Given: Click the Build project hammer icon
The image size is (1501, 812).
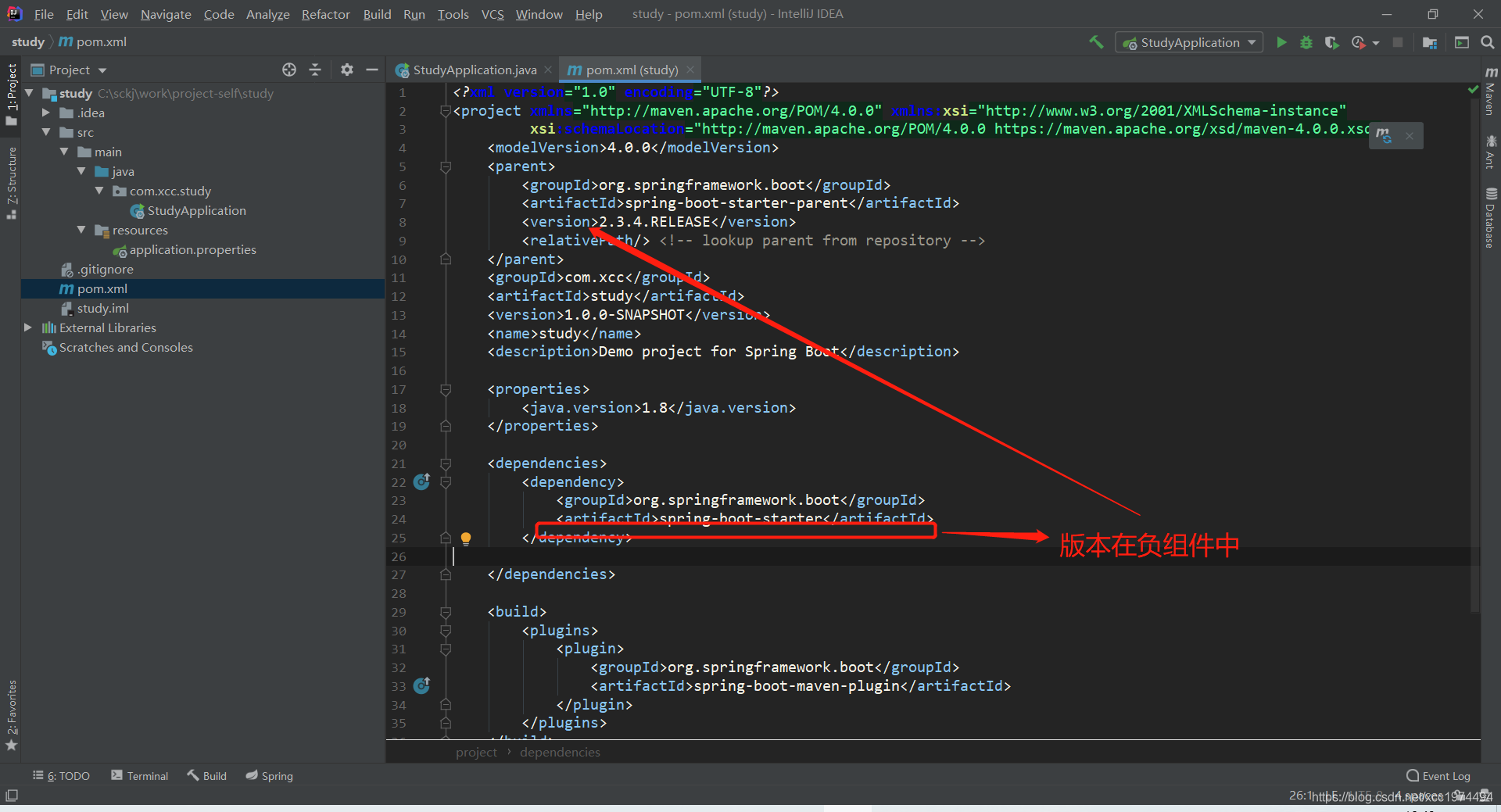Looking at the screenshot, I should click(x=1096, y=42).
